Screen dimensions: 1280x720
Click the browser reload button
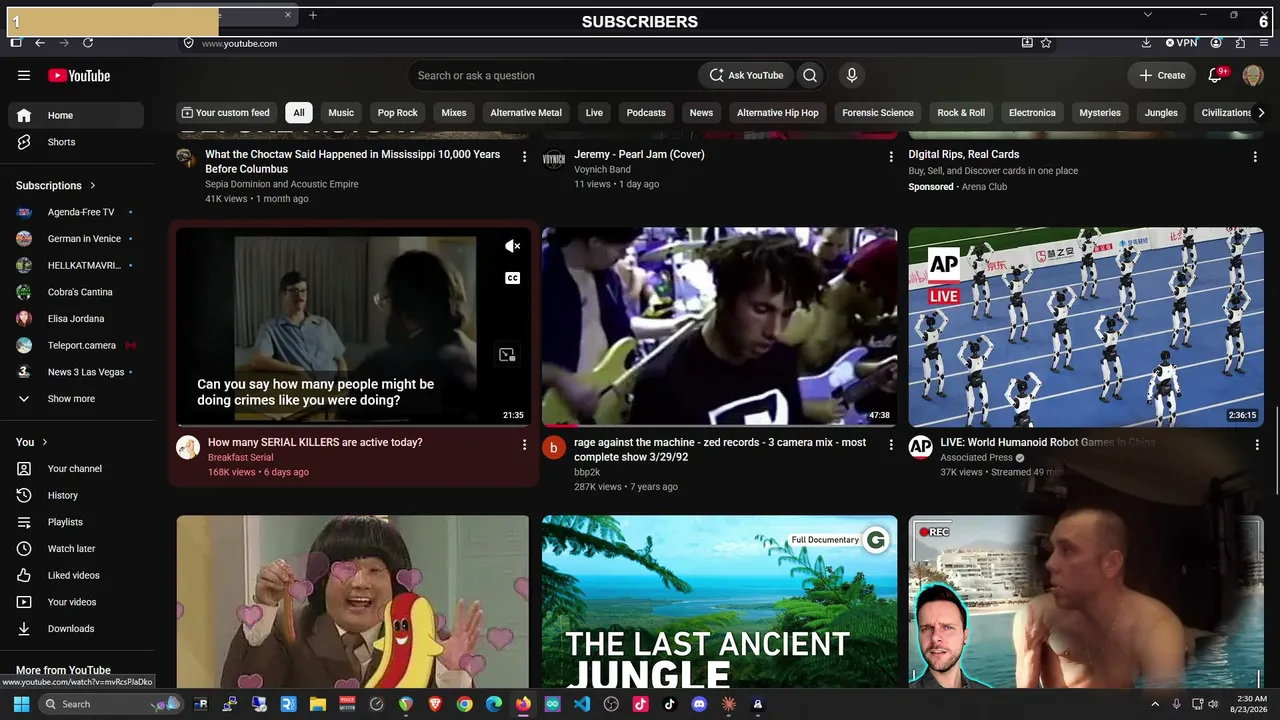coord(88,43)
